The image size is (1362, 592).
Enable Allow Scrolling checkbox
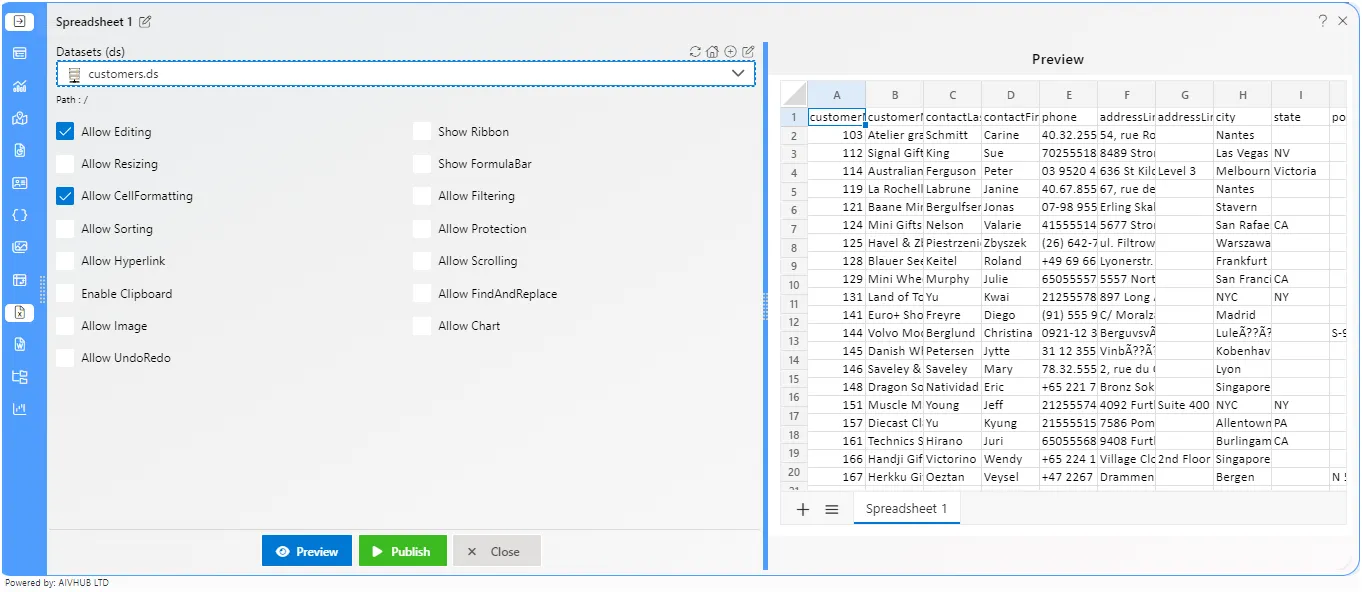pos(422,261)
